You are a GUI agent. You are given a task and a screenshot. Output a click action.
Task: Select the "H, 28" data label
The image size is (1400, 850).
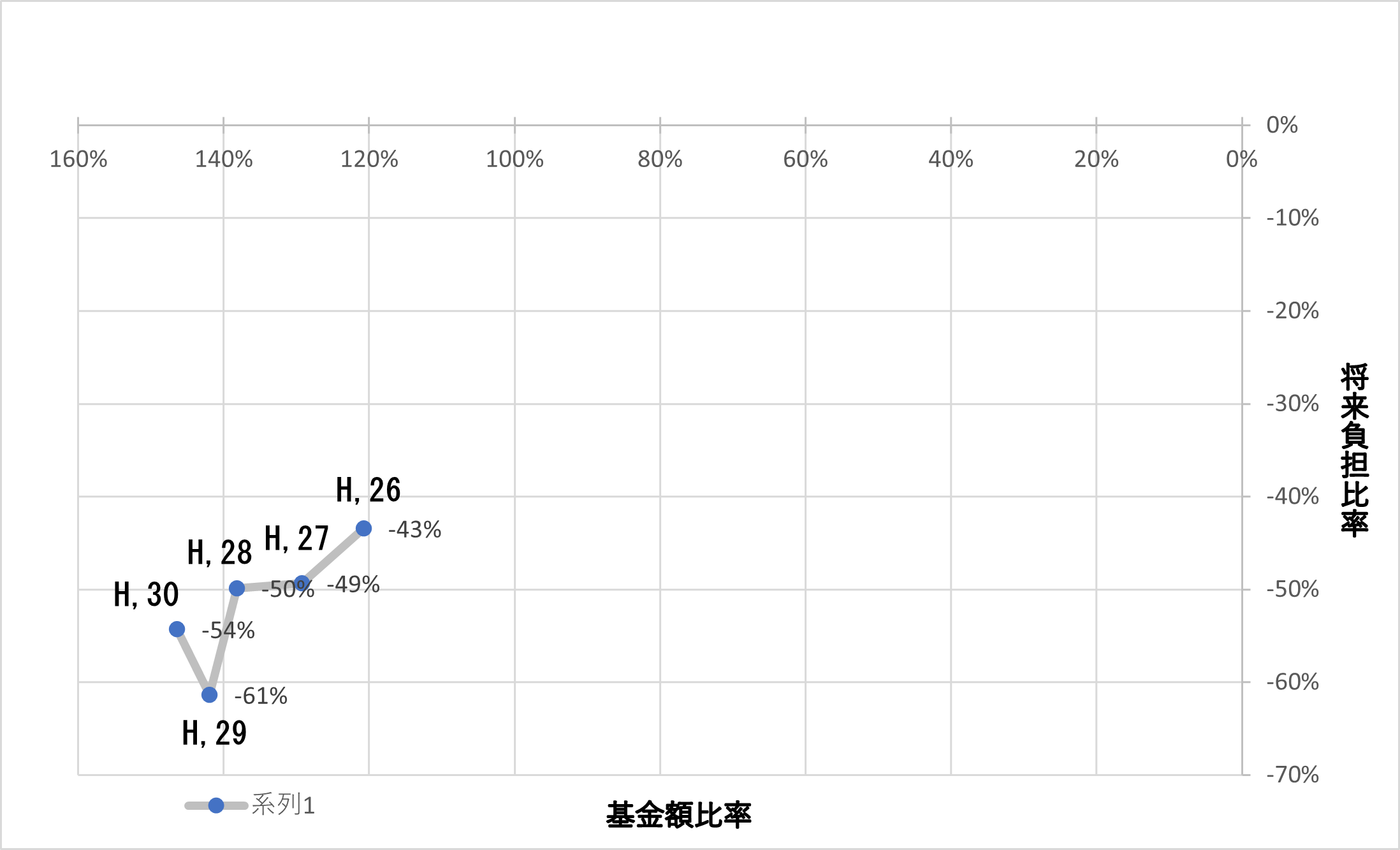pos(219,552)
